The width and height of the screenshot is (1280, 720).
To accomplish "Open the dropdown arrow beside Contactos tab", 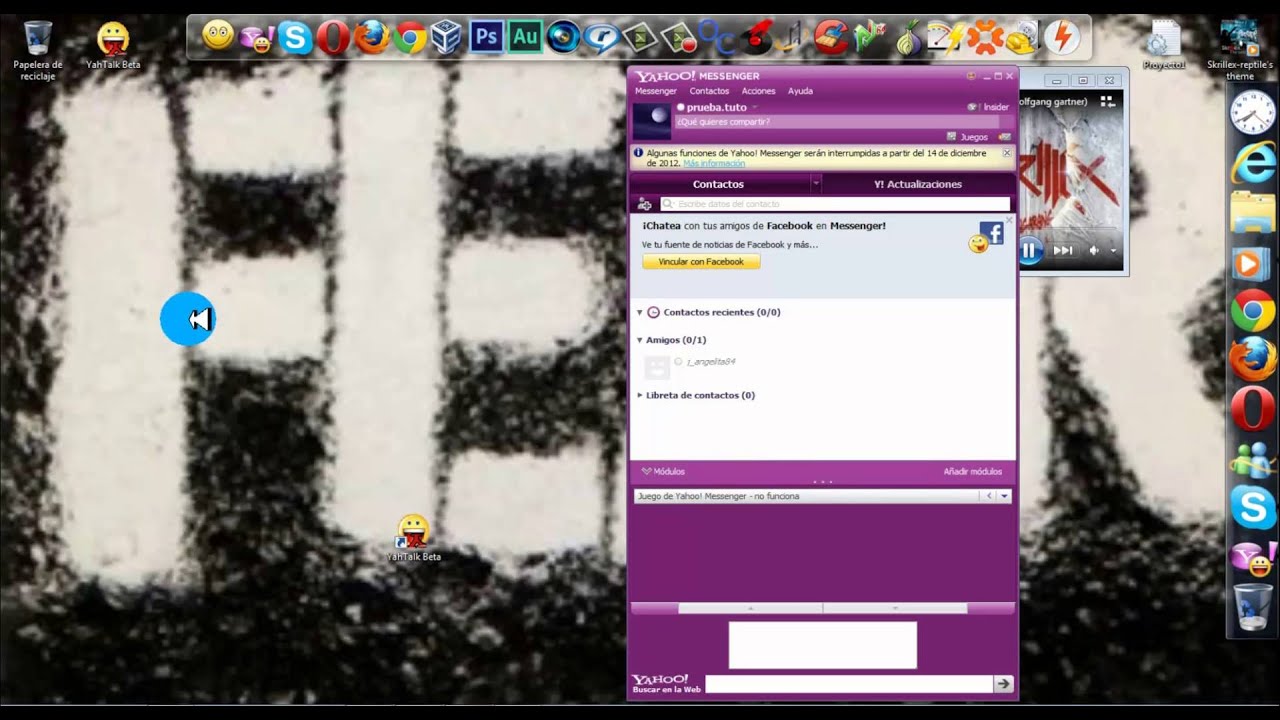I will (x=816, y=184).
